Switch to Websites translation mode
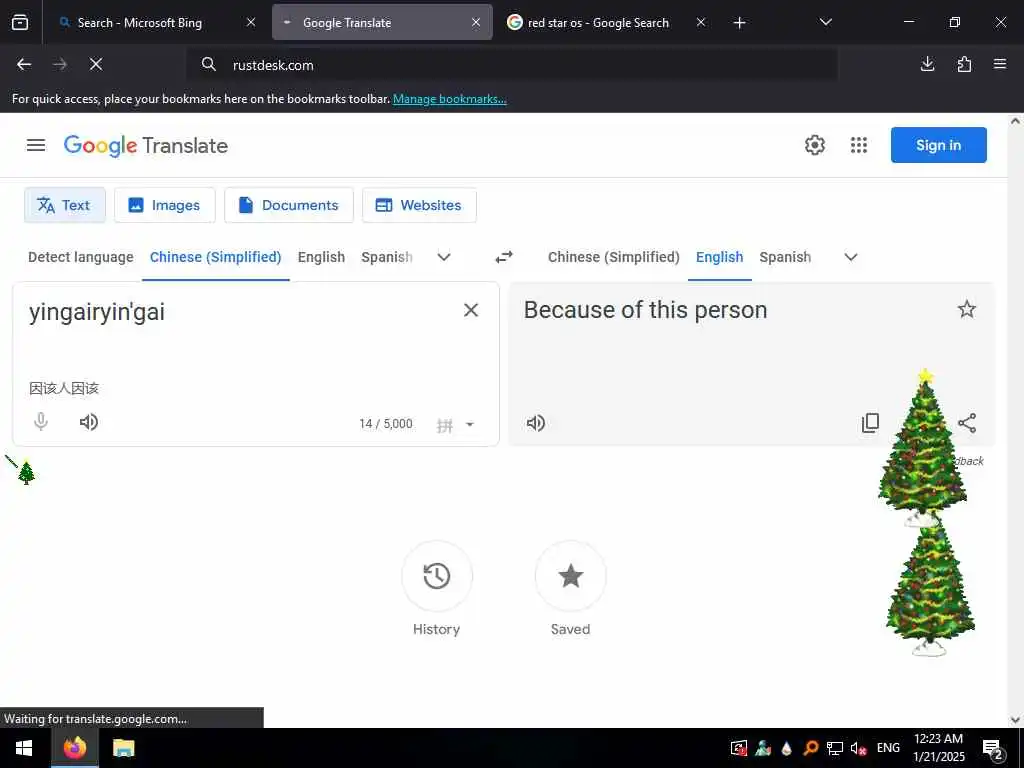This screenshot has width=1024, height=768. click(419, 205)
